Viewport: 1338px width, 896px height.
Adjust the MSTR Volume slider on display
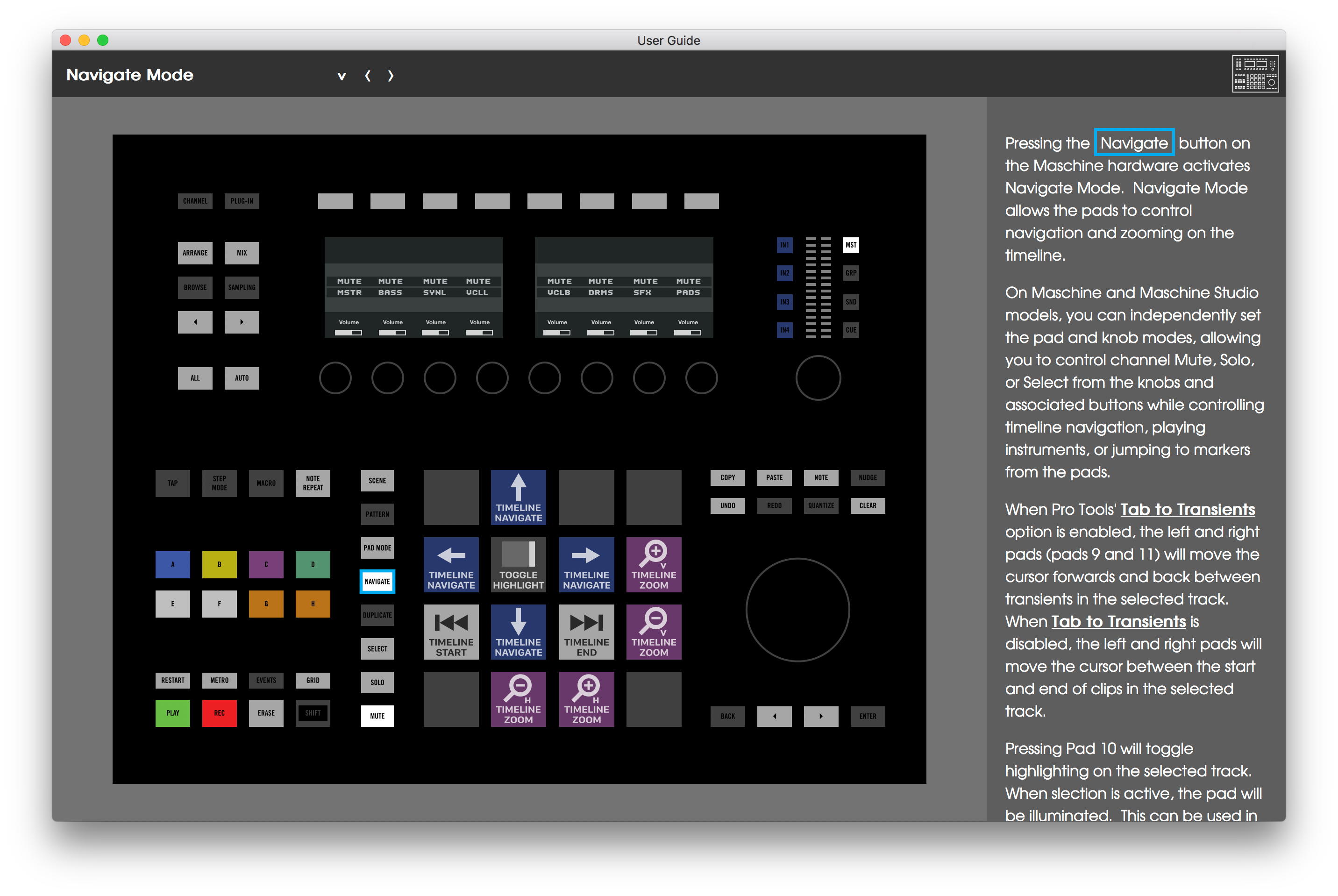pyautogui.click(x=349, y=333)
